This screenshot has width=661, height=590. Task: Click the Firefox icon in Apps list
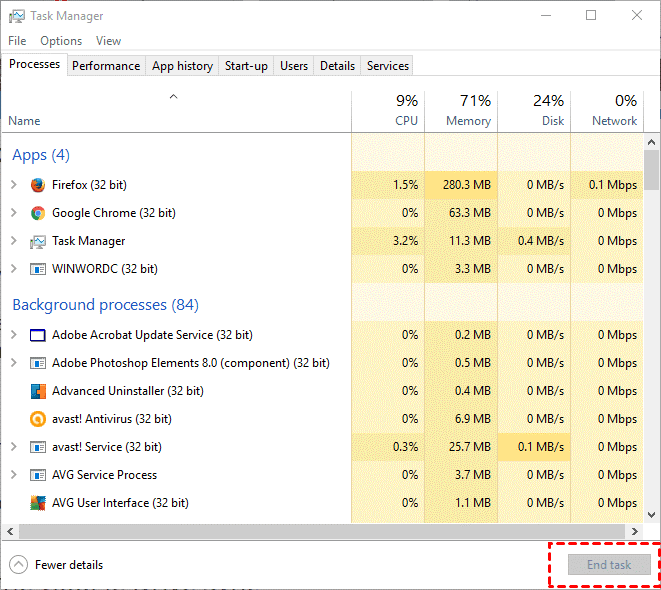click(38, 185)
